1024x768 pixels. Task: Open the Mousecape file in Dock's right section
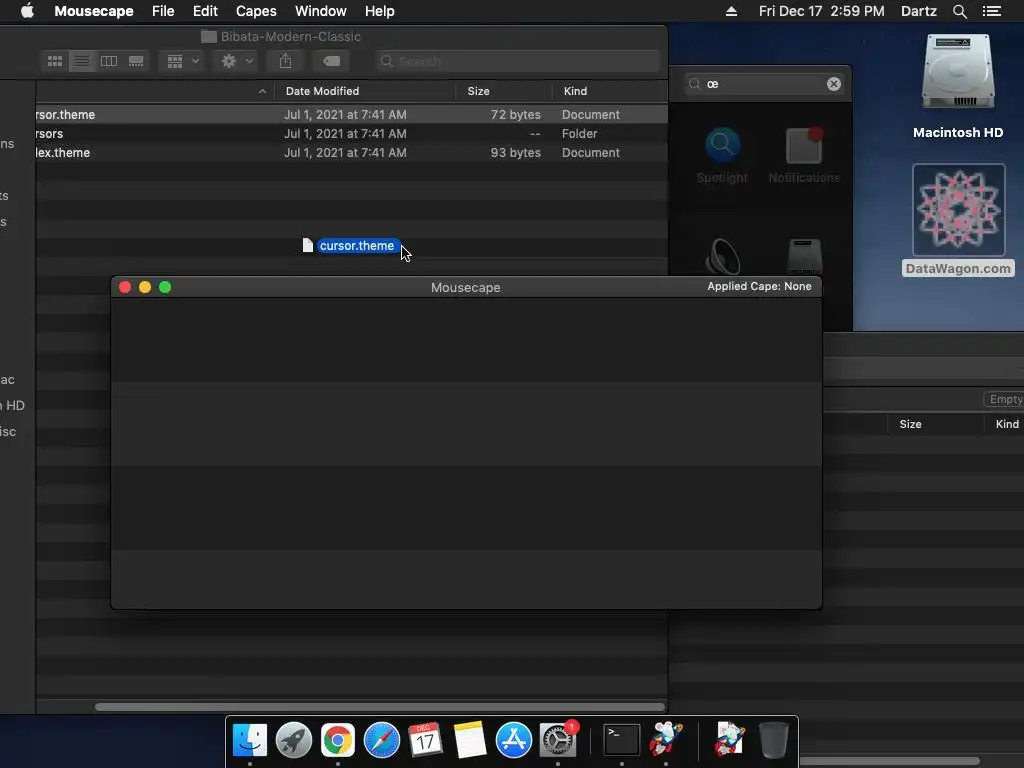coord(729,740)
